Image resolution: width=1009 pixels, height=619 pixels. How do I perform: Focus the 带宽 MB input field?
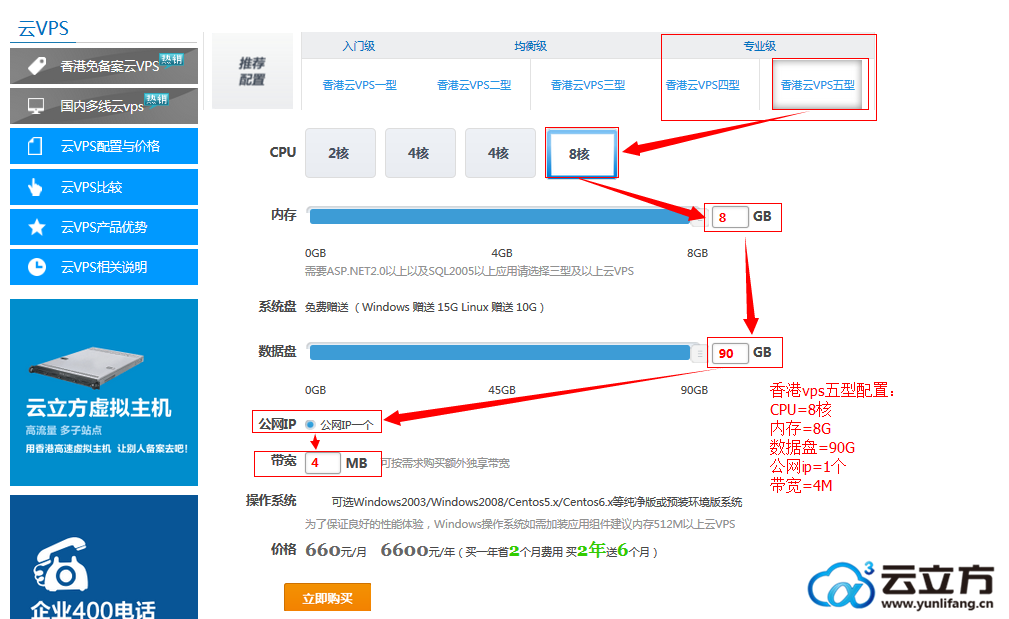322,463
